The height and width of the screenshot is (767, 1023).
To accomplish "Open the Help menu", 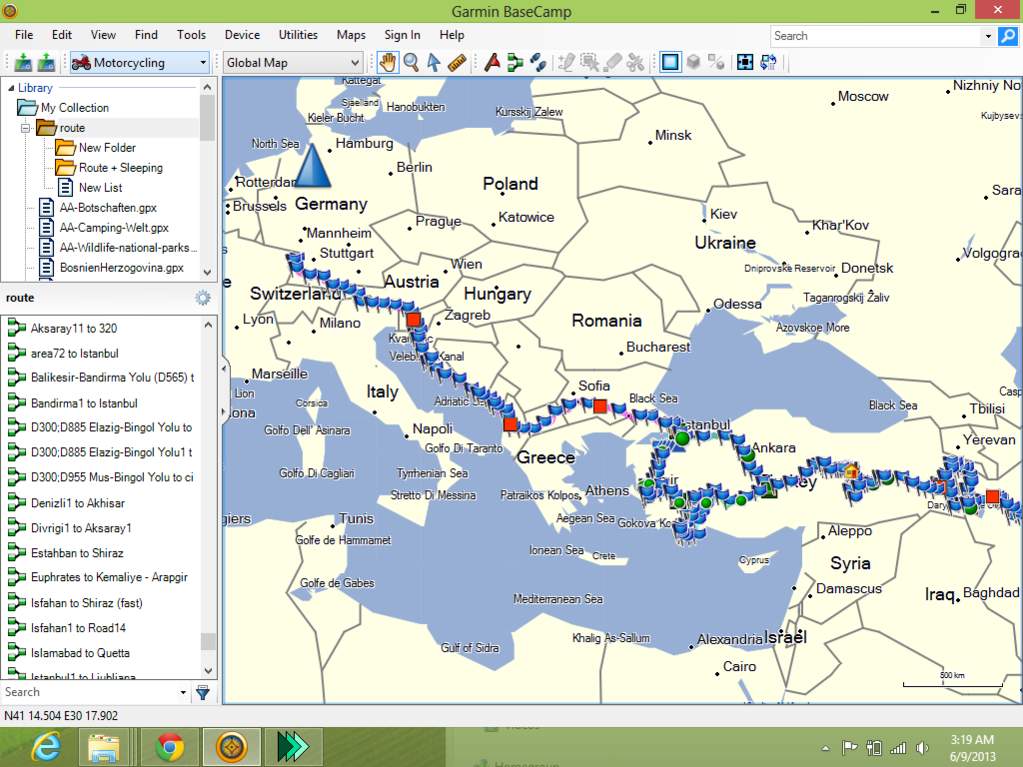I will pos(451,35).
